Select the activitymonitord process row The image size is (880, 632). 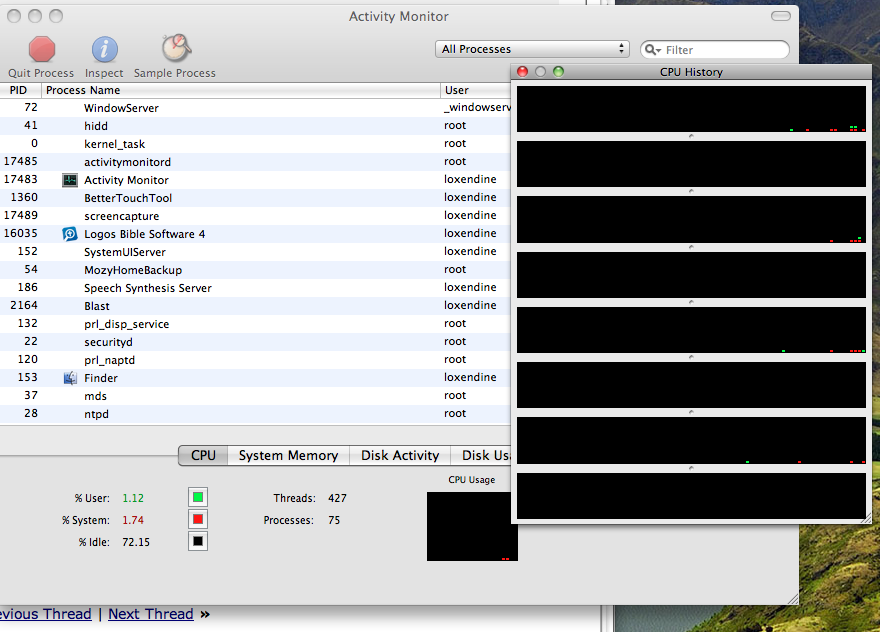pyautogui.click(x=255, y=162)
